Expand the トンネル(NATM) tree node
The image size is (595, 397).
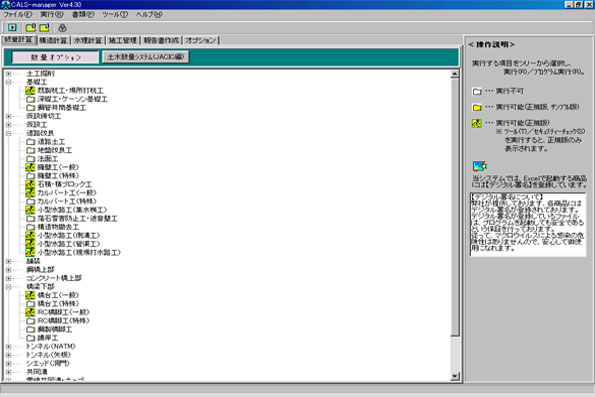click(x=8, y=347)
